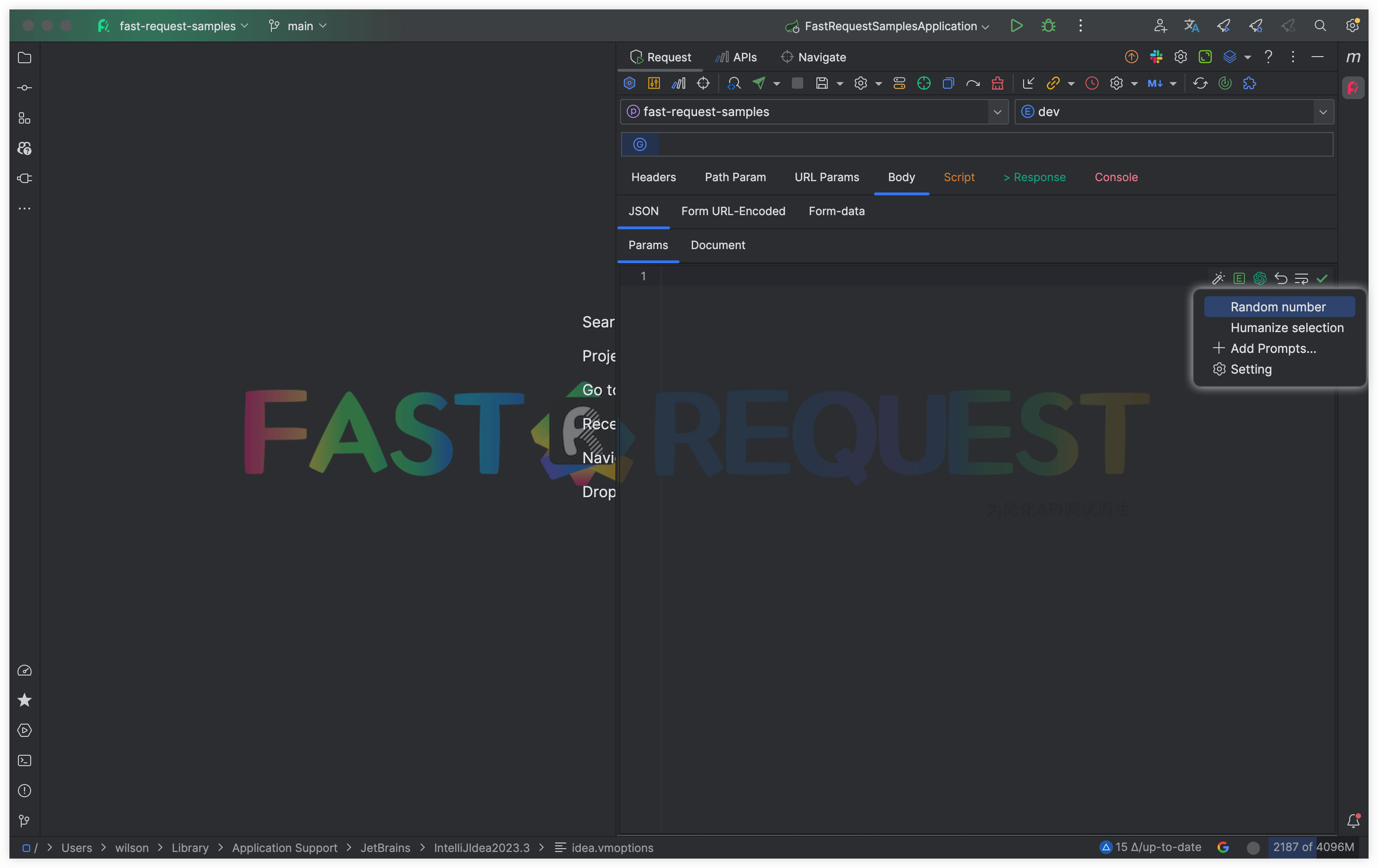The image size is (1378, 868).
Task: Open the Run application green play button
Action: [1017, 26]
